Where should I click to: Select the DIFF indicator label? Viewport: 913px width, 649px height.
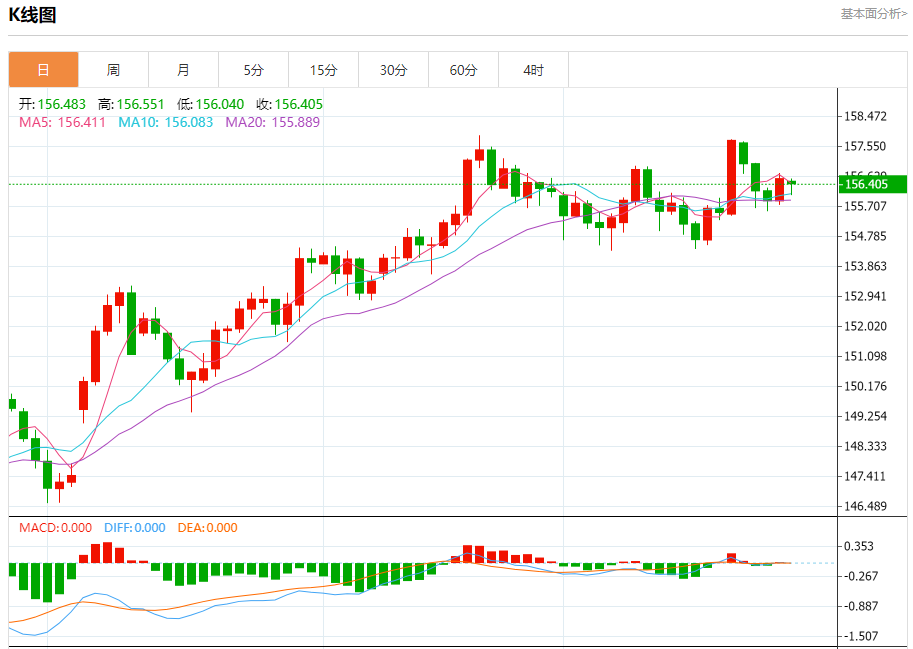tap(132, 528)
